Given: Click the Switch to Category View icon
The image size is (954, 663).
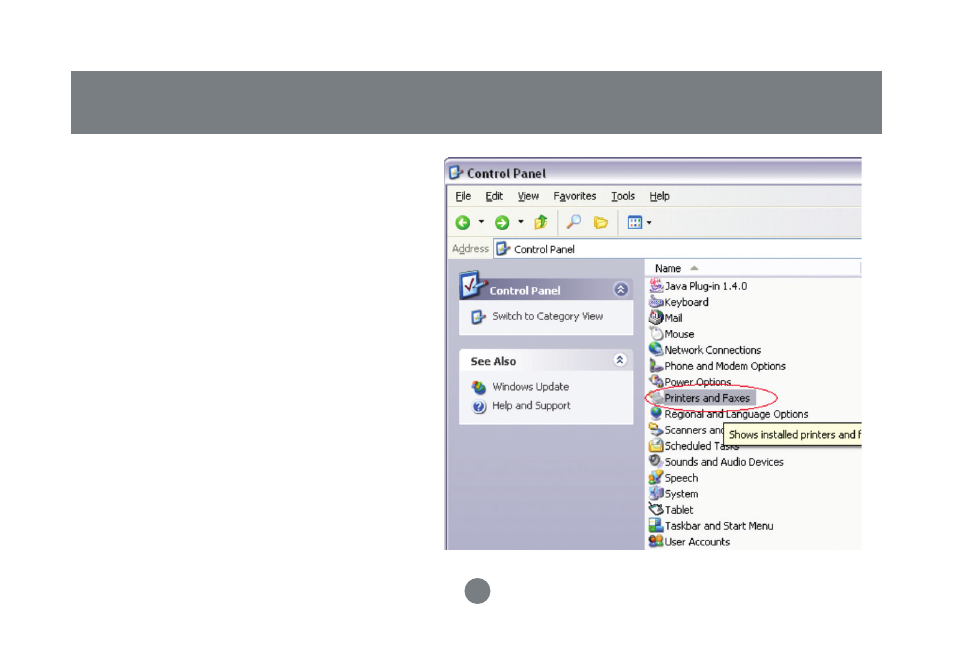Looking at the screenshot, I should click(479, 317).
